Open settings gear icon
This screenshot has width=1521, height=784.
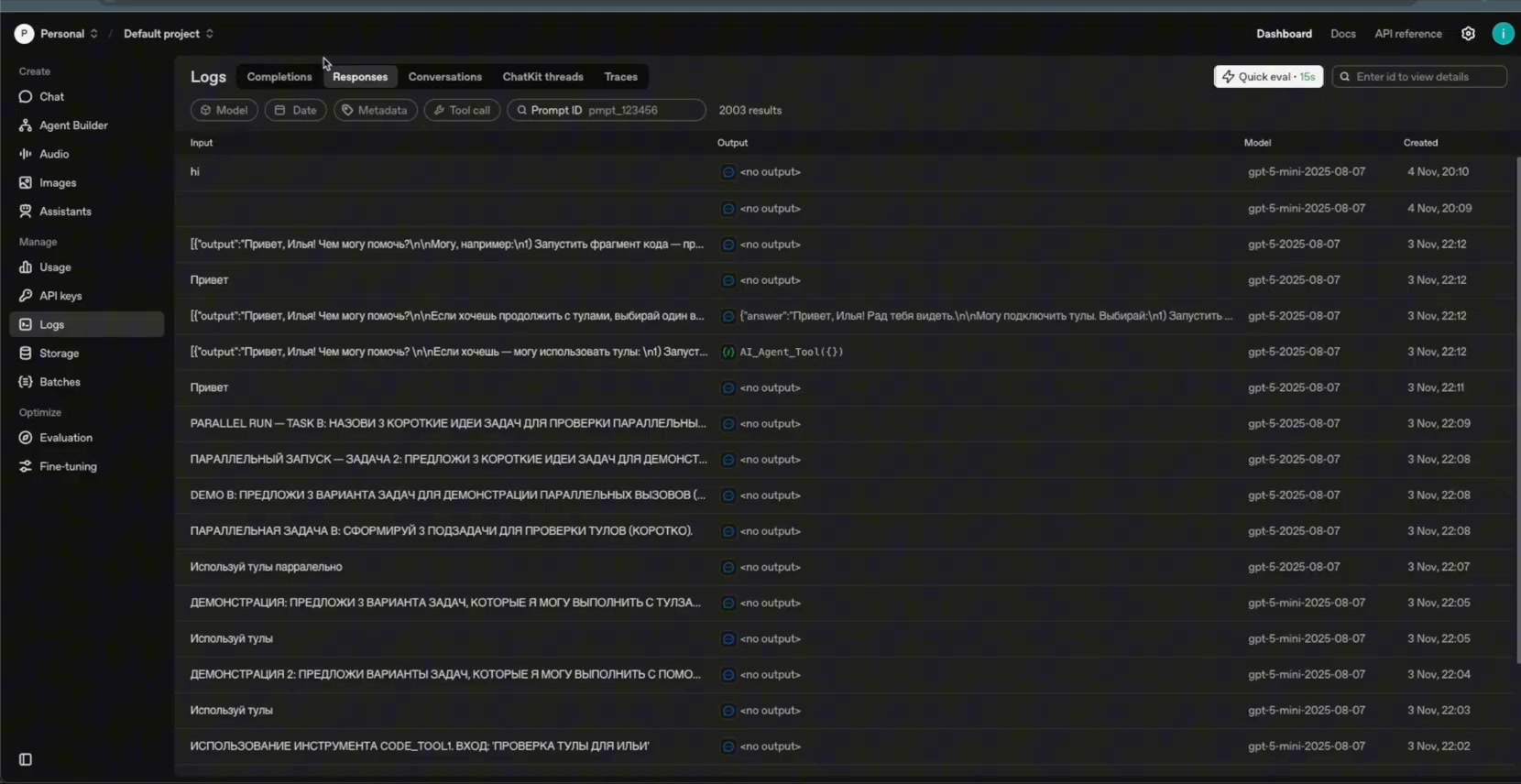coord(1468,34)
